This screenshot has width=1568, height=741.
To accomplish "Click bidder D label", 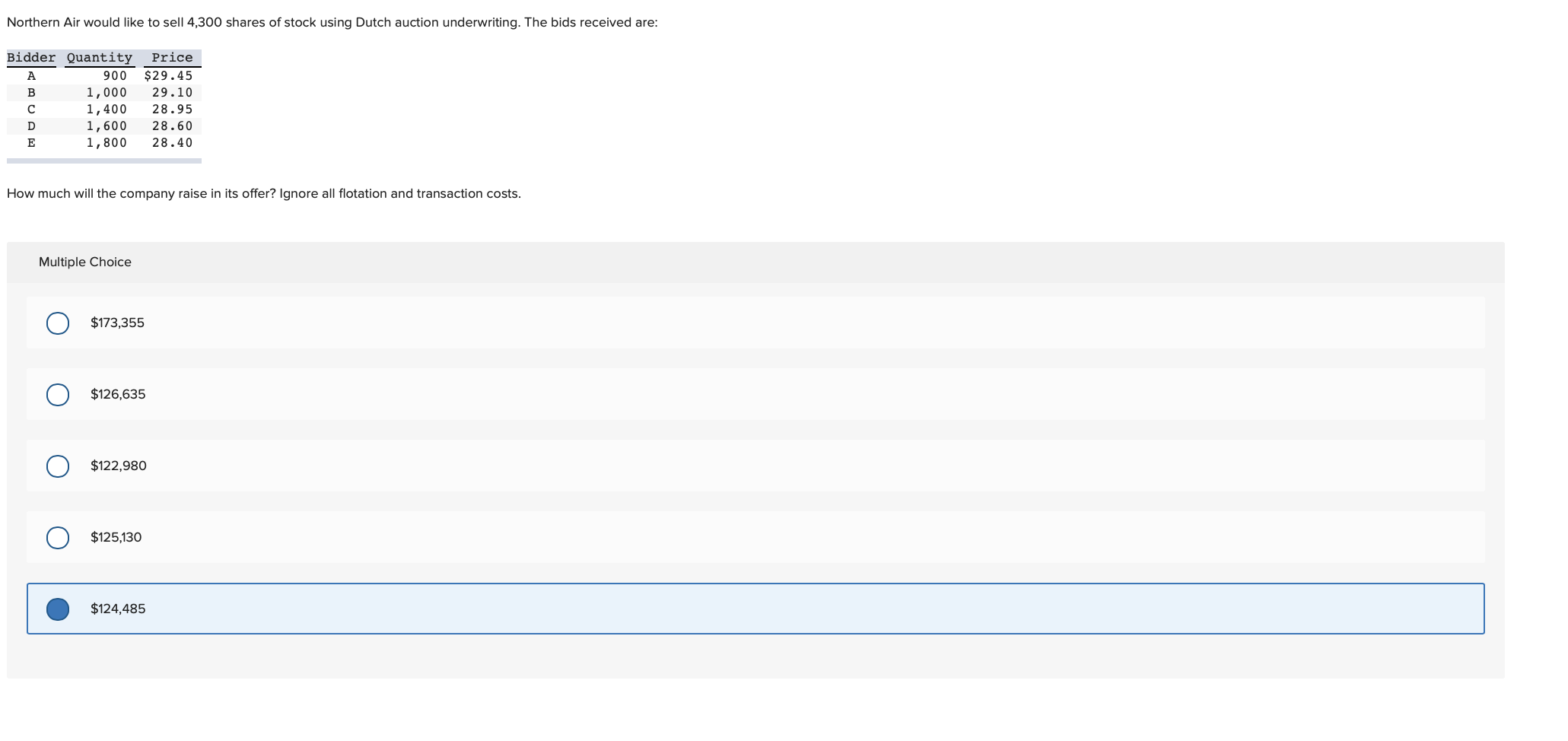I will tap(31, 126).
